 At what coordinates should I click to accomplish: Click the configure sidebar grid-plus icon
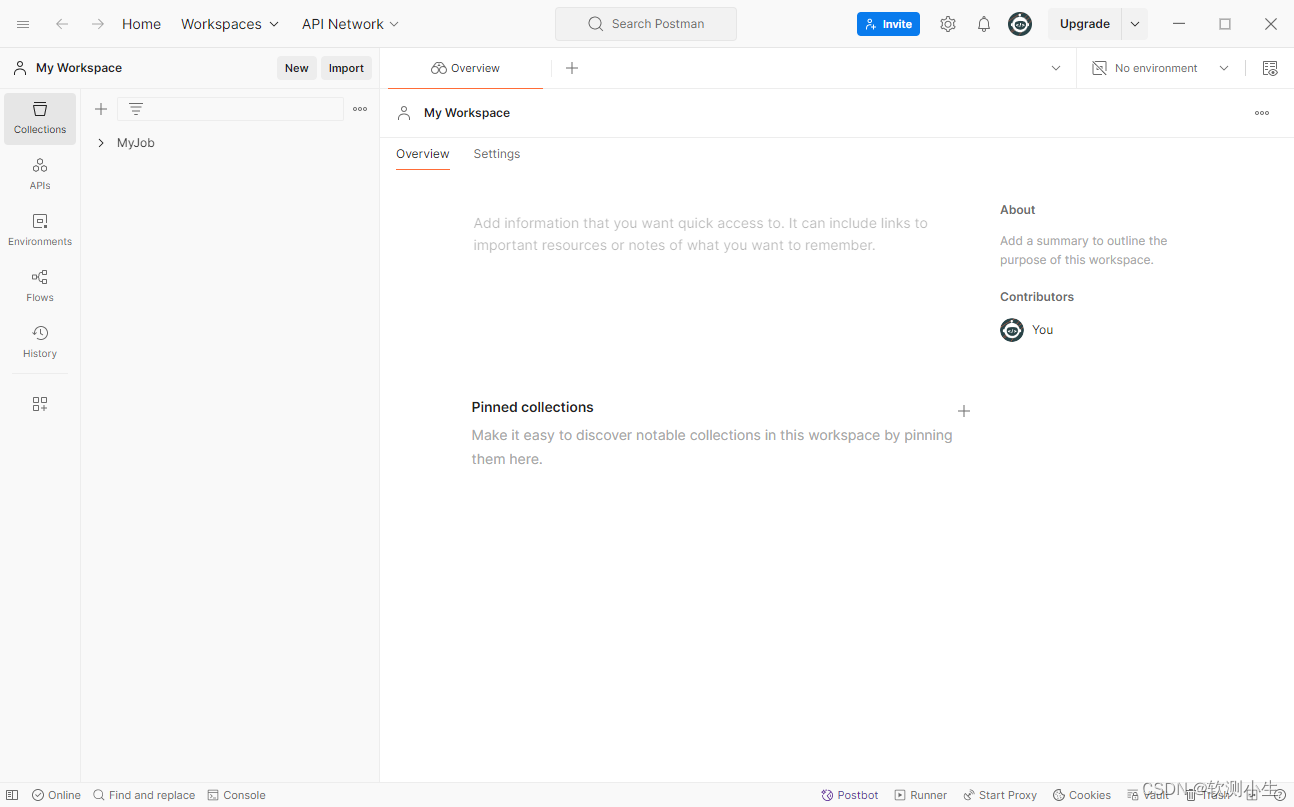click(x=40, y=404)
